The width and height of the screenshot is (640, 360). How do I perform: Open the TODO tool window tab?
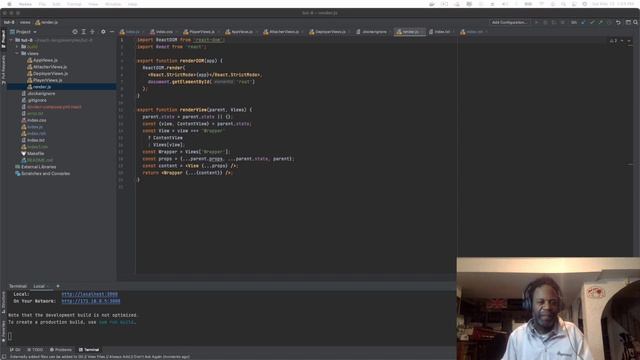pyautogui.click(x=35, y=350)
